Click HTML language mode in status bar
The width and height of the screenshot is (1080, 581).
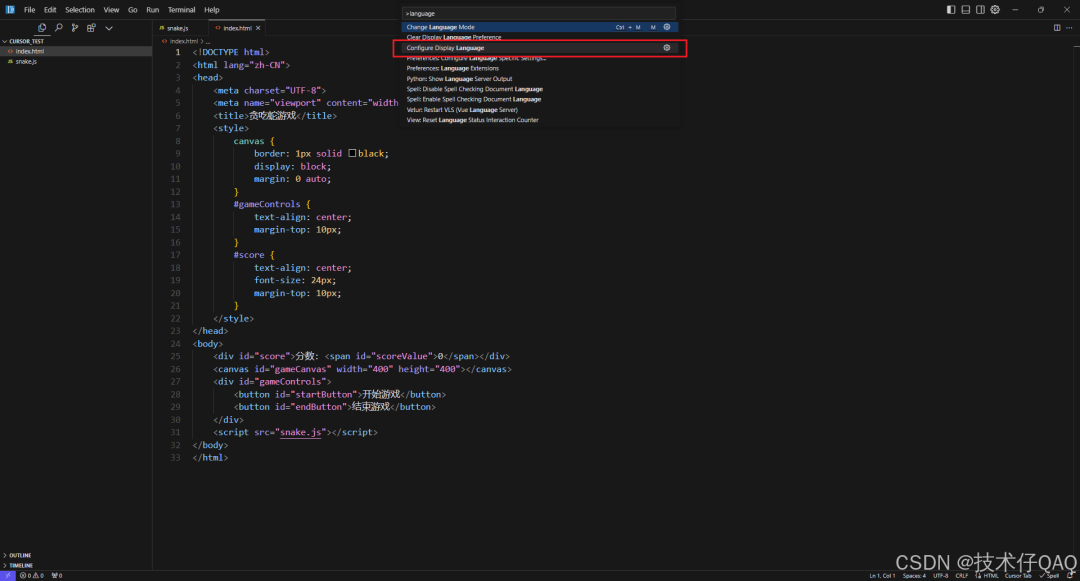click(x=990, y=575)
